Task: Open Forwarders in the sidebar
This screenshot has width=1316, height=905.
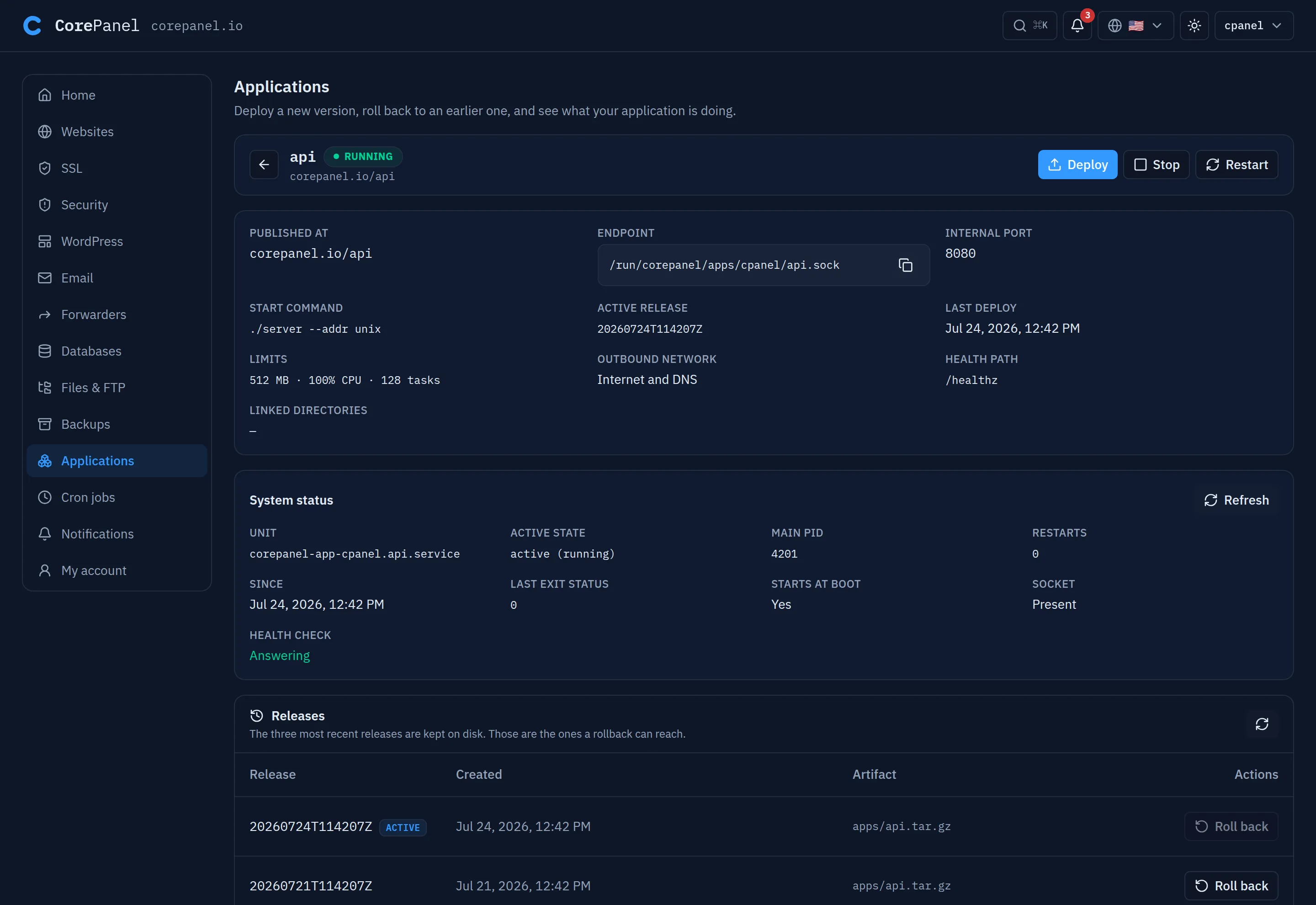Action: coord(117,315)
